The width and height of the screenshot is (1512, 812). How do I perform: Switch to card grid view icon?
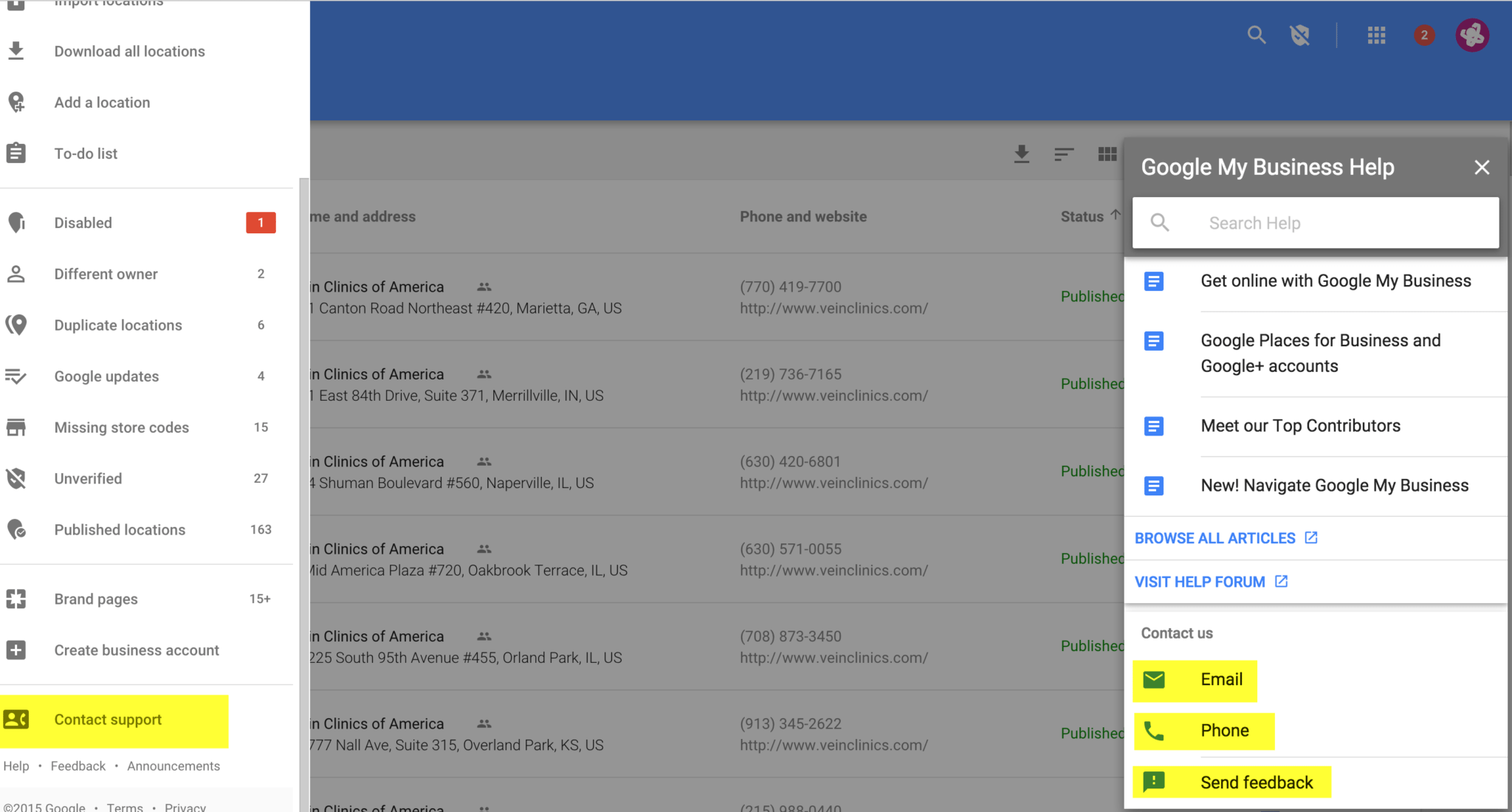1107,154
